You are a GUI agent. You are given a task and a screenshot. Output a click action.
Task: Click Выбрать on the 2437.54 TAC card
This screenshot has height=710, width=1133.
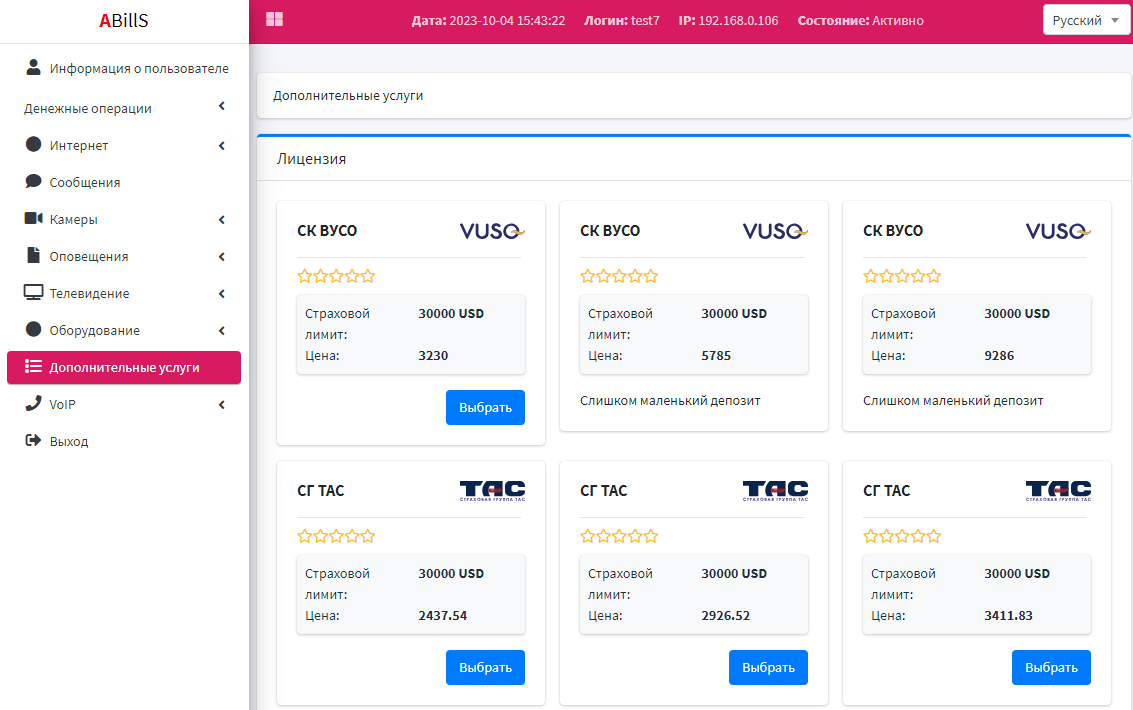(486, 667)
